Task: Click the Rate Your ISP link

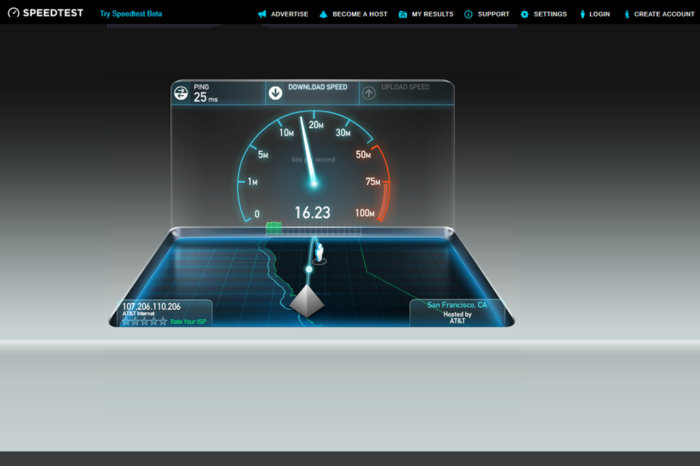Action: [x=190, y=321]
